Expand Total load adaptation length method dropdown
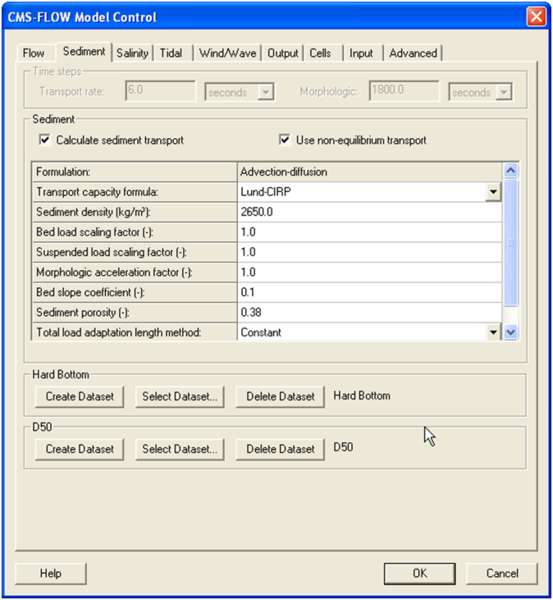Viewport: 553px width, 600px height. (x=493, y=332)
